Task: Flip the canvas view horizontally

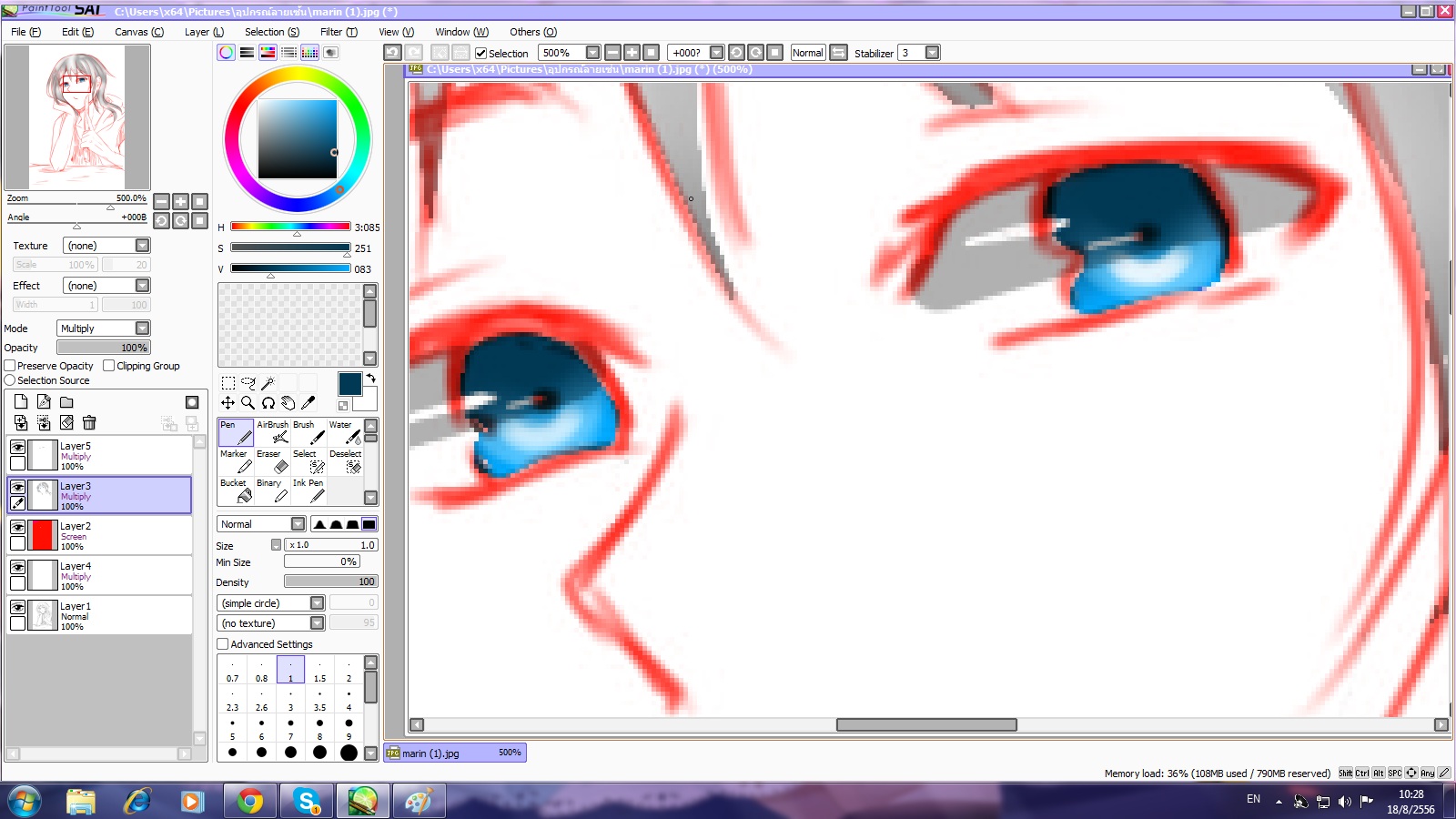Action: [839, 53]
